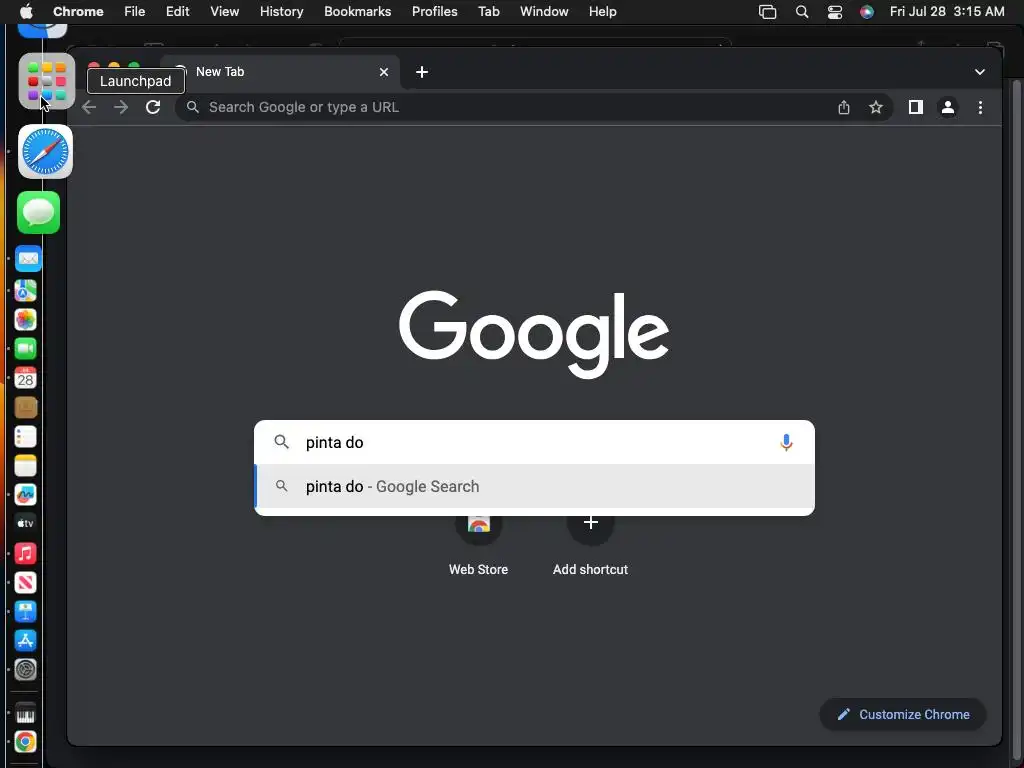The image size is (1024, 768).
Task: Click the overlapping windows icon in the menu bar
Action: coord(767,12)
